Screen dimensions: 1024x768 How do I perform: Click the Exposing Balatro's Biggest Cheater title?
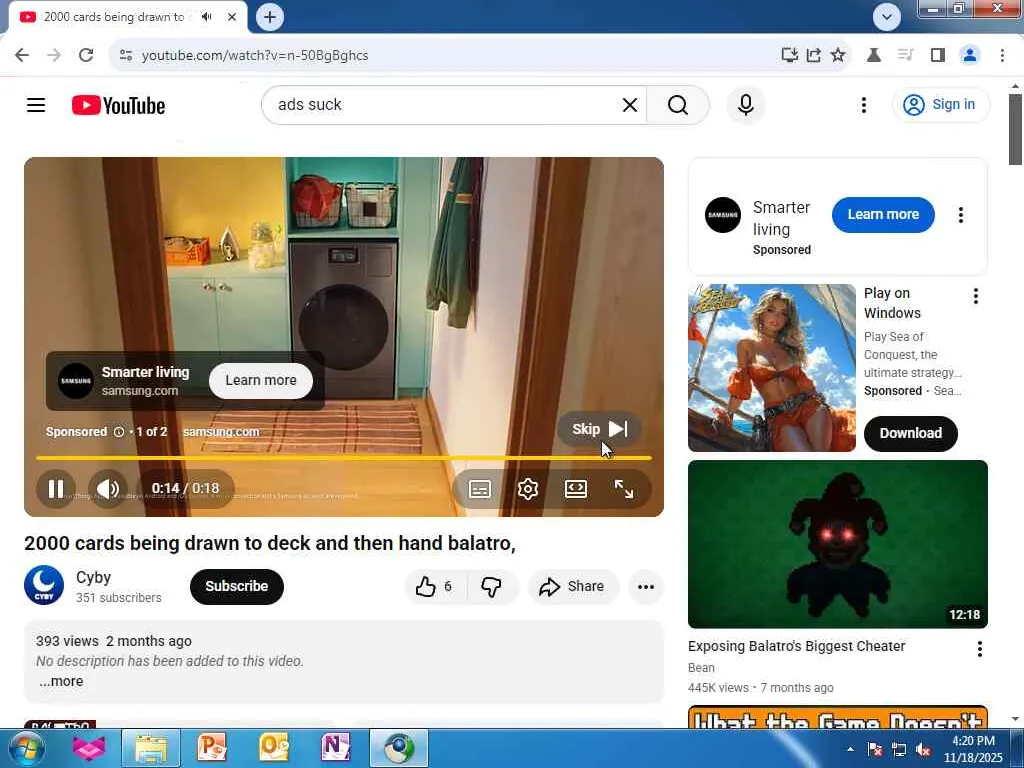796,646
